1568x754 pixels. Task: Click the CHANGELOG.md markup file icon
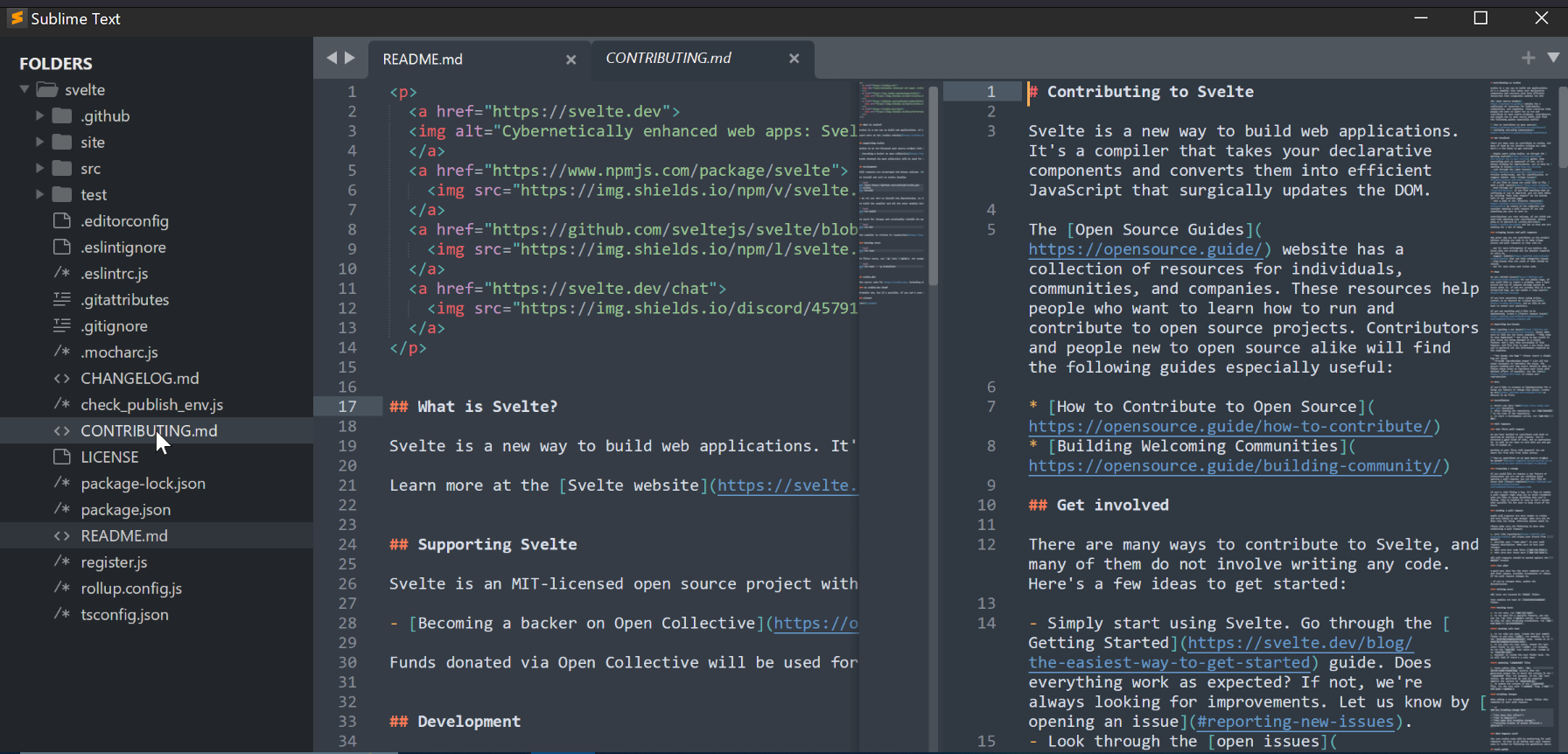[62, 378]
